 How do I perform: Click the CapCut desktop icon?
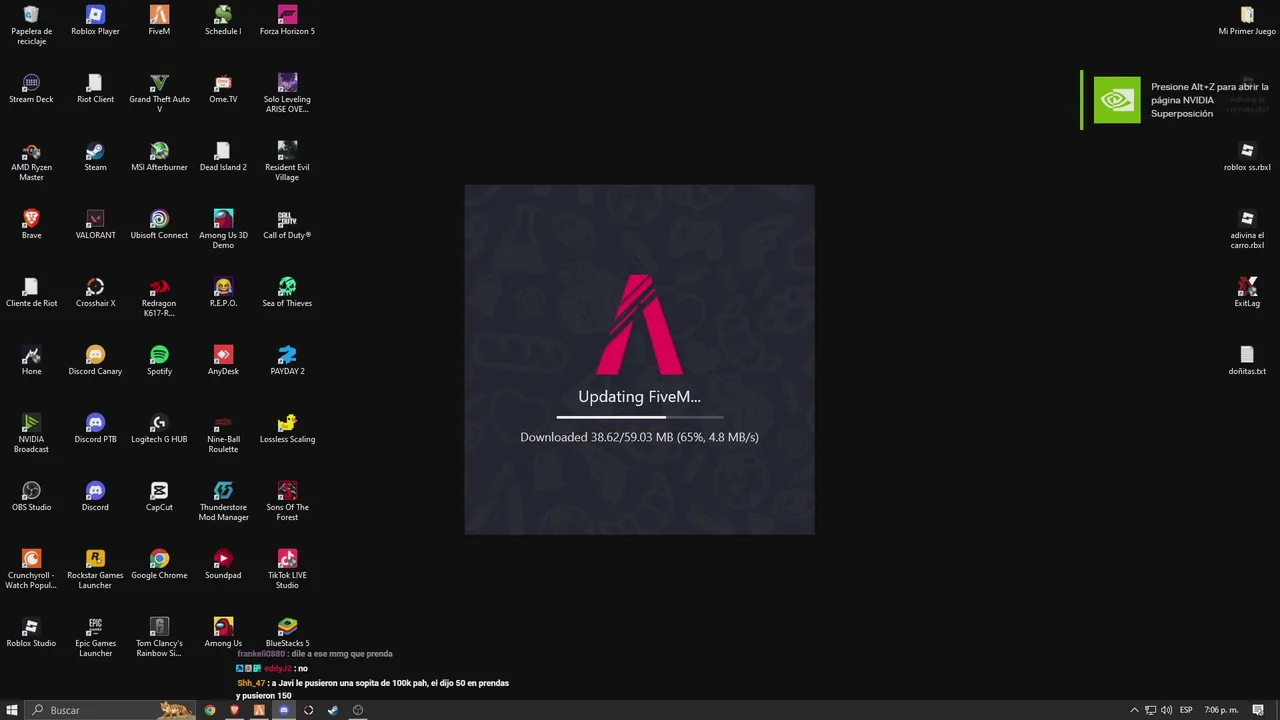tap(159, 496)
